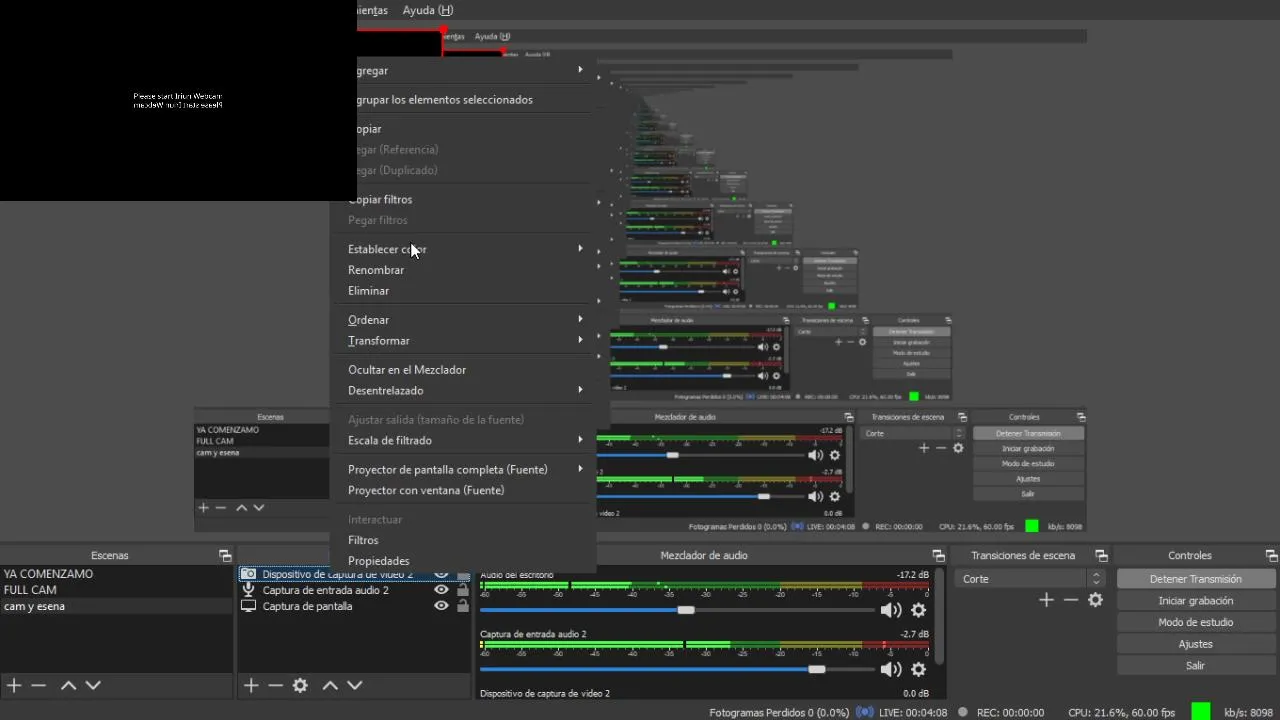
Task: Add a new scene with plus icon
Action: [x=14, y=685]
